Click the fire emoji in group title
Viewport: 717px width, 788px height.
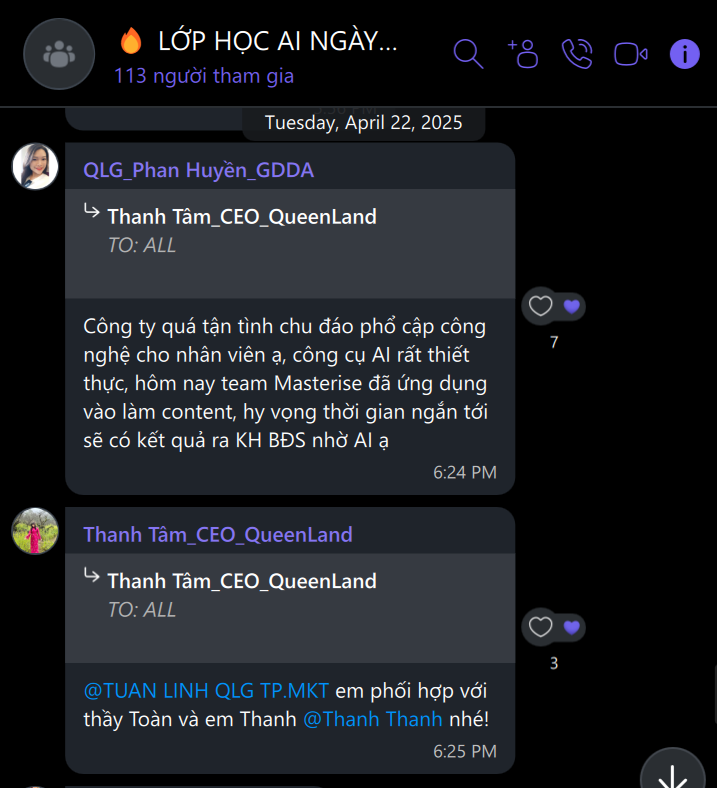click(x=131, y=41)
